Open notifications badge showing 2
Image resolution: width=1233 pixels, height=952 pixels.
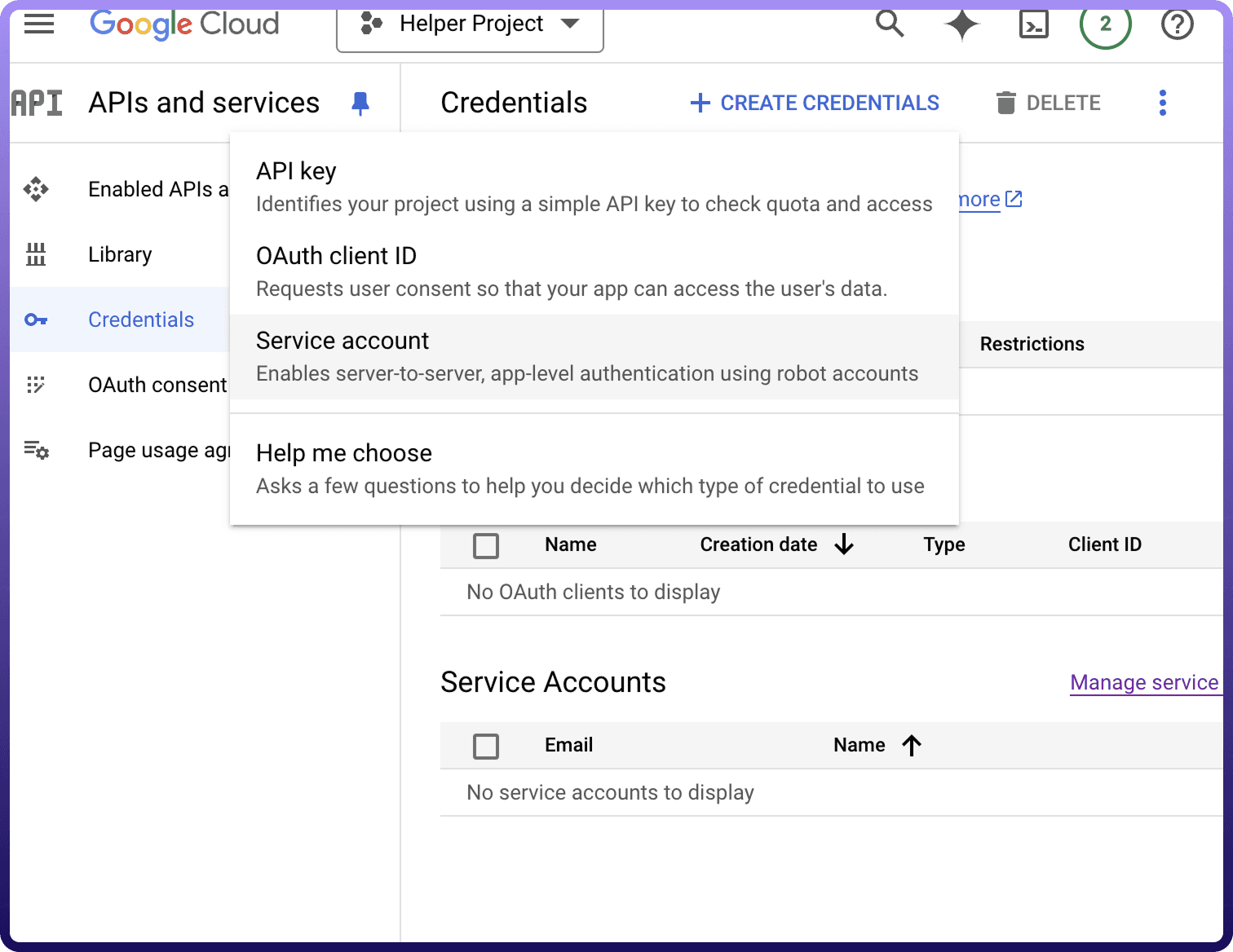[1105, 24]
